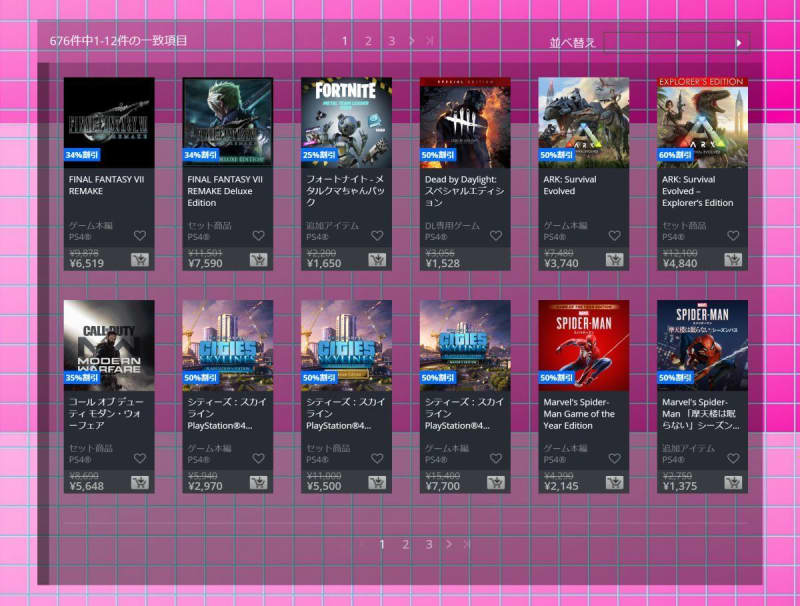The height and width of the screenshot is (606, 800).
Task: Click cart icon for Cities Skylines ¥7,700
Action: [495, 483]
